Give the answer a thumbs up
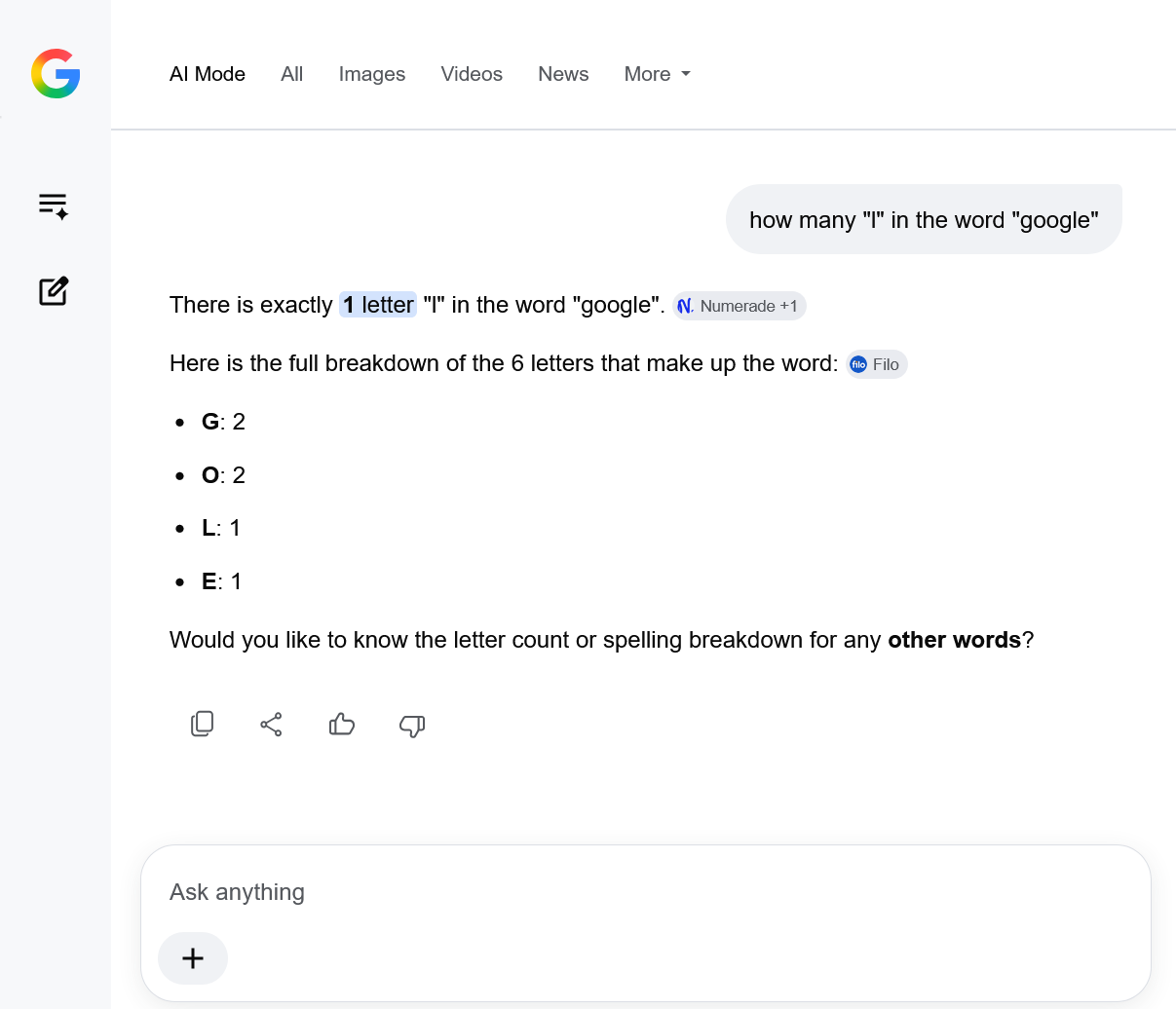This screenshot has width=1176, height=1009. pyautogui.click(x=342, y=724)
